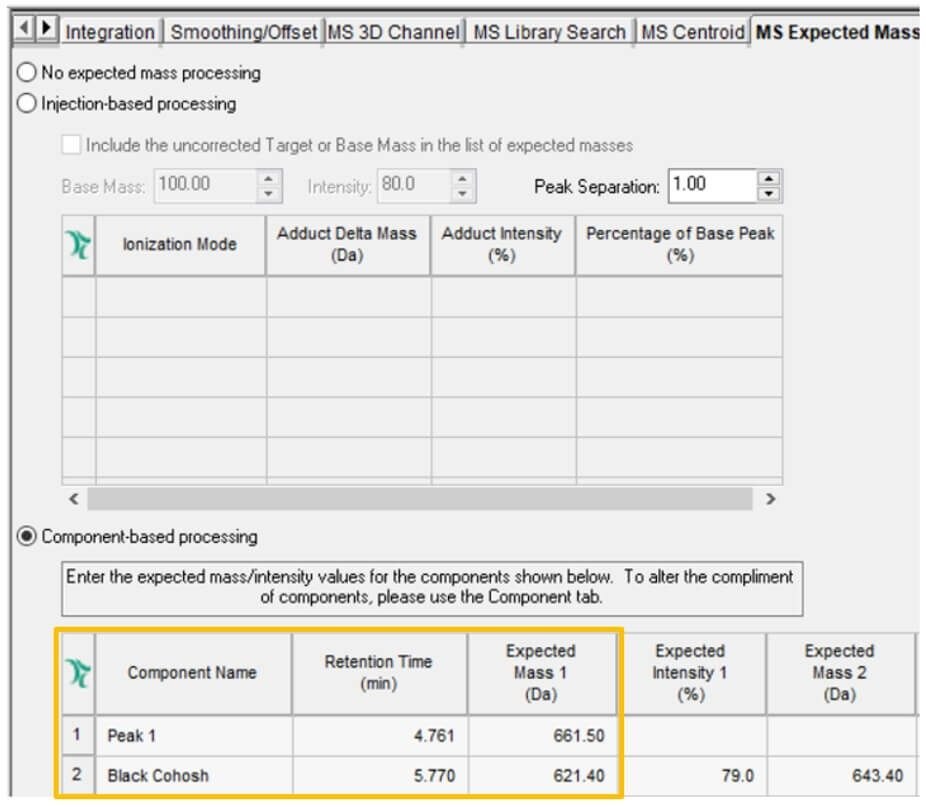Decrease Peak Separation with down arrow
Screen dimensions: 926x807
768,194
